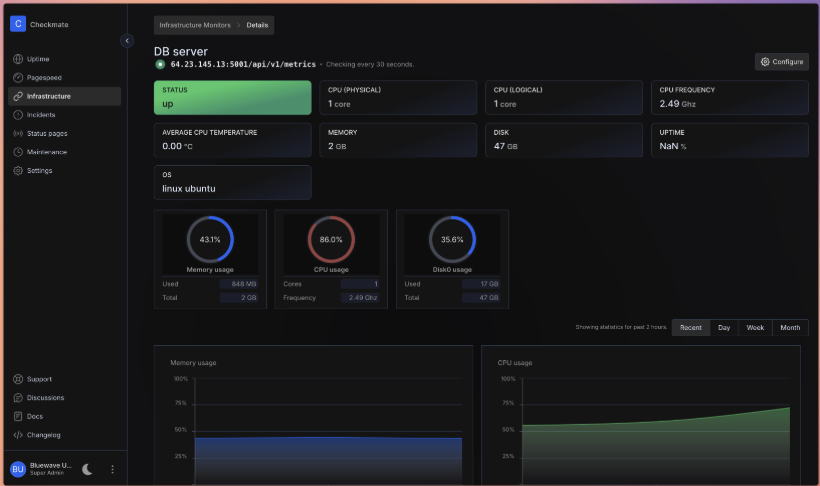Click the 848 MB used memory value
This screenshot has width=820, height=486.
click(239, 284)
